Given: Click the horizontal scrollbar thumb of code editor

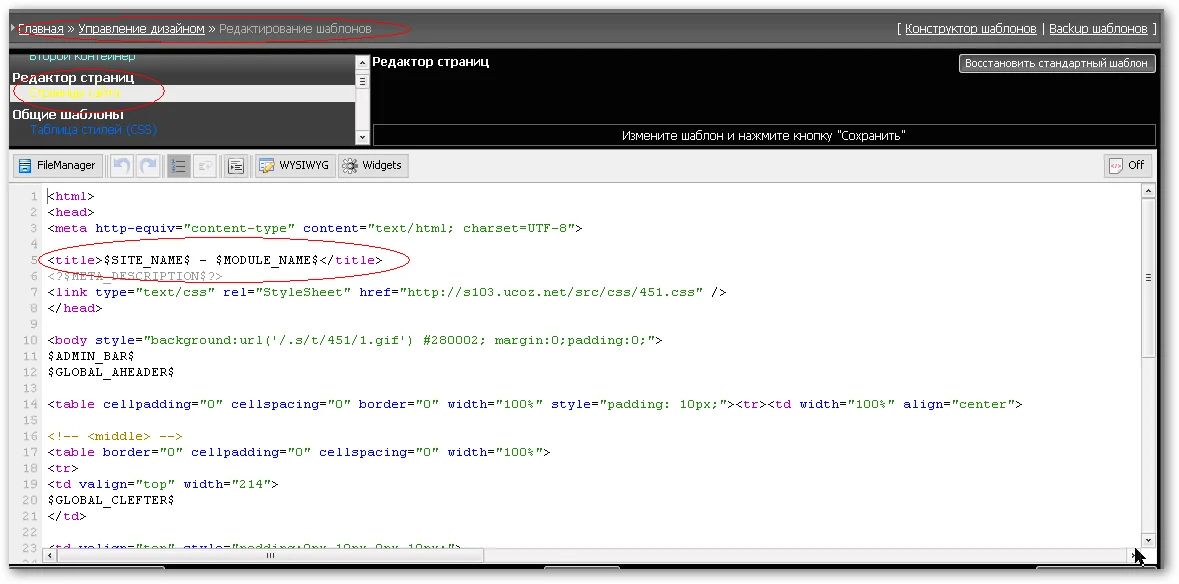Looking at the screenshot, I should tap(271, 555).
